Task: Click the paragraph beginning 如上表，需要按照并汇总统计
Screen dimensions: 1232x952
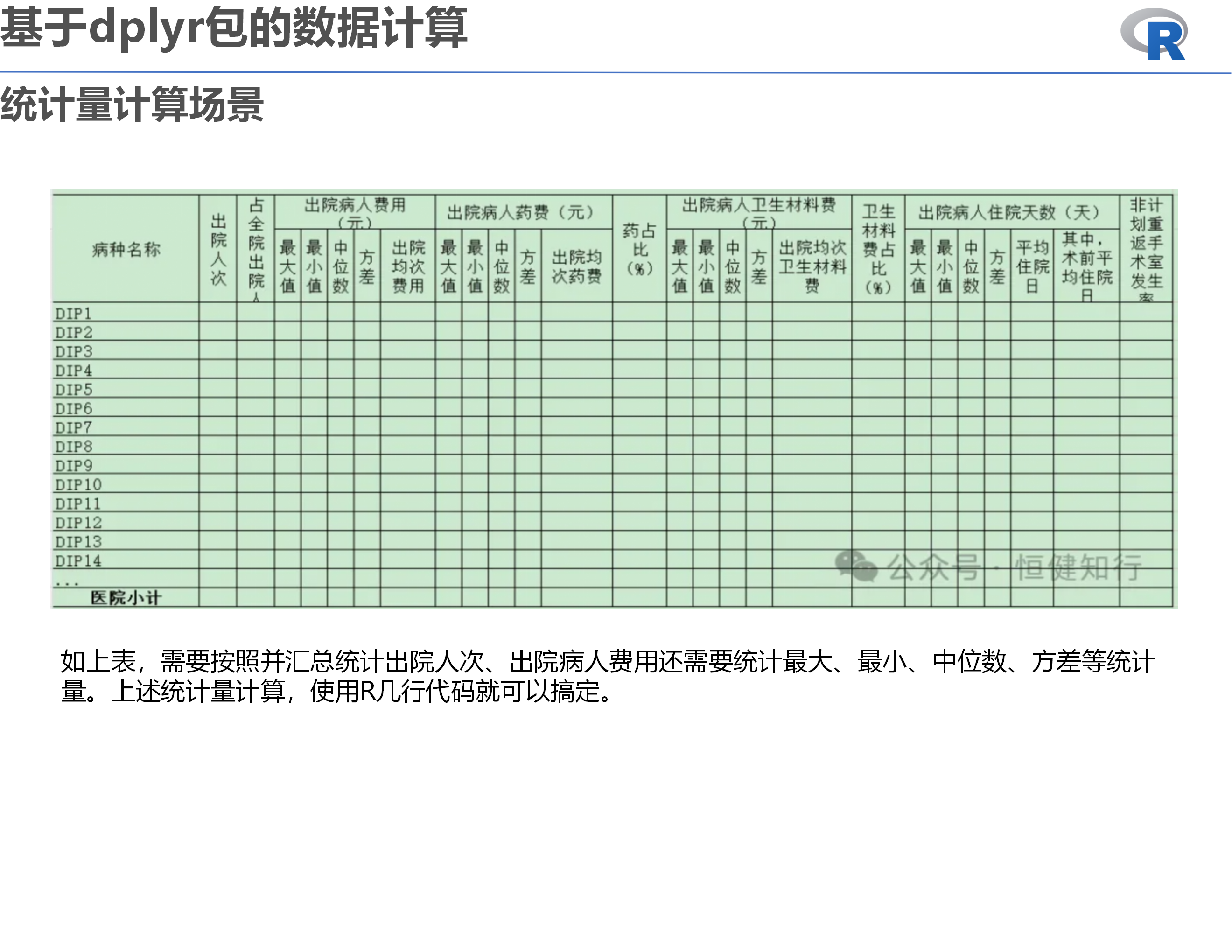Action: click(x=608, y=676)
